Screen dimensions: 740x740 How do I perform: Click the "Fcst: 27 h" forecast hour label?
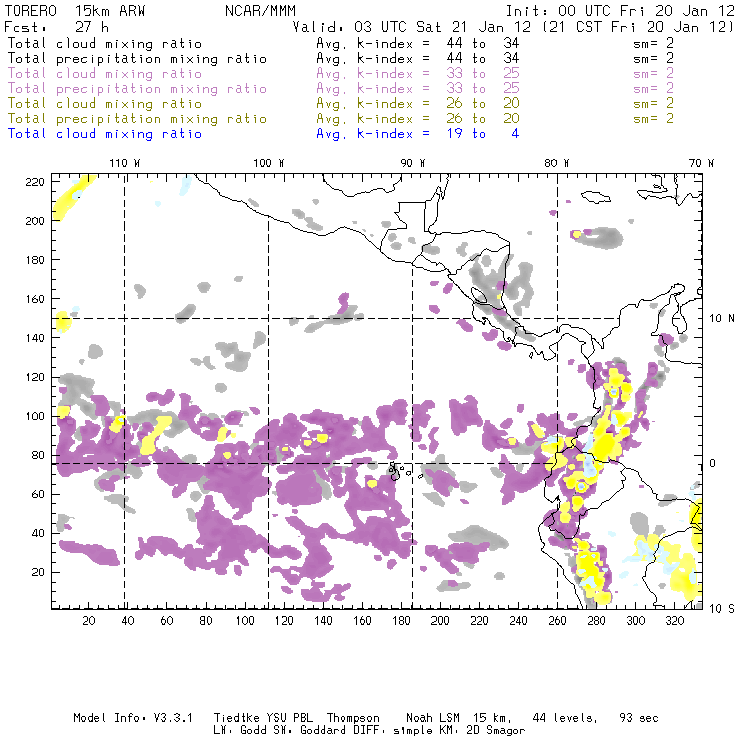pyautogui.click(x=56, y=27)
